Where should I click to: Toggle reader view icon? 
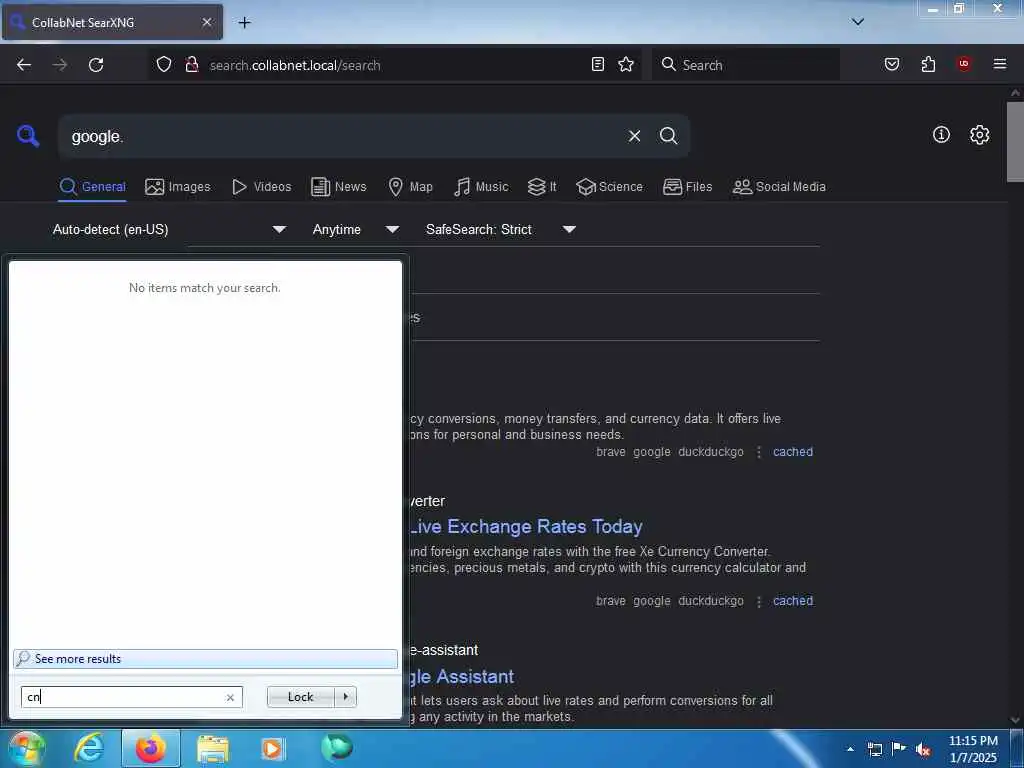click(598, 64)
